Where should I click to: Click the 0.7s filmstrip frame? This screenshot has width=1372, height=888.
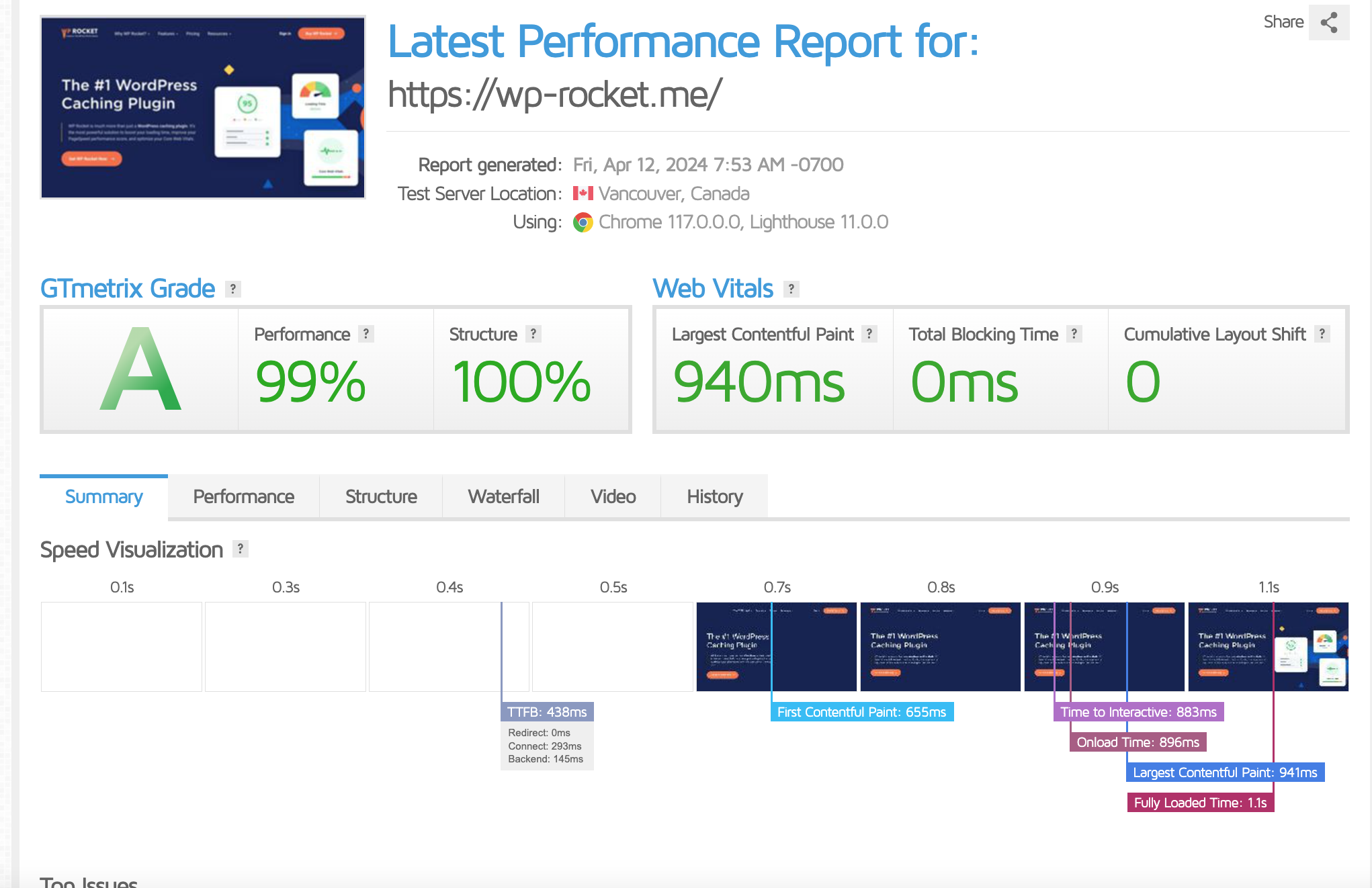(x=777, y=647)
